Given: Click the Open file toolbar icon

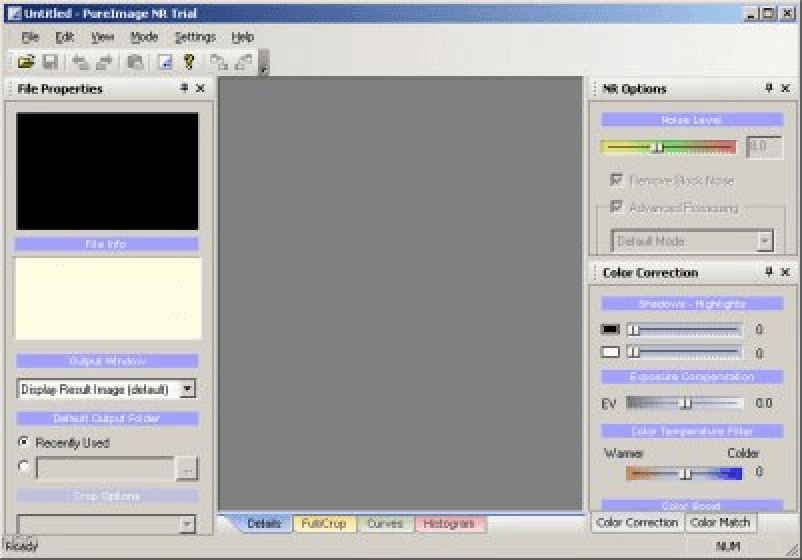Looking at the screenshot, I should point(26,62).
